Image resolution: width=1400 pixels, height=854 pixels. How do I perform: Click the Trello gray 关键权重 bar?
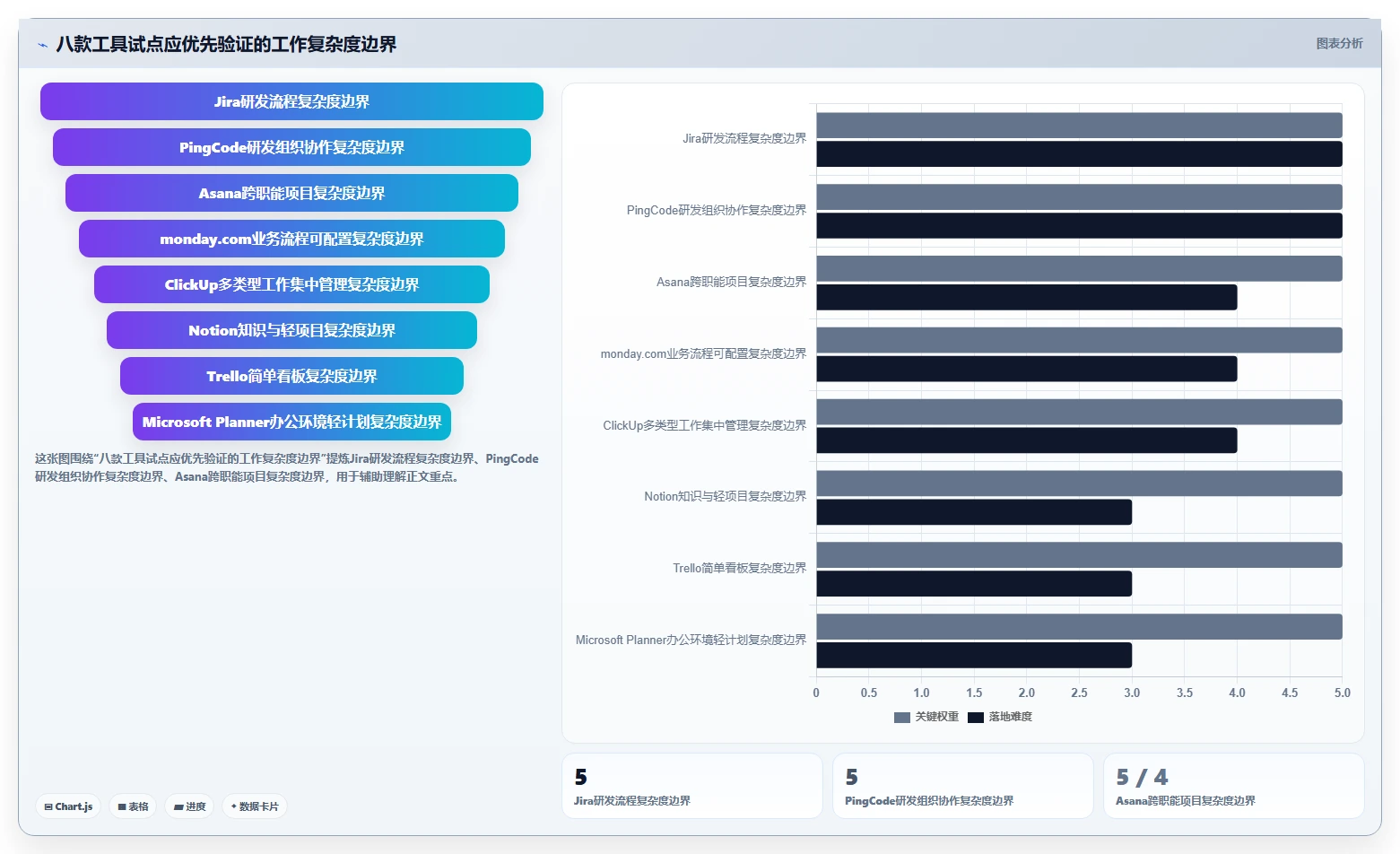coord(1079,555)
